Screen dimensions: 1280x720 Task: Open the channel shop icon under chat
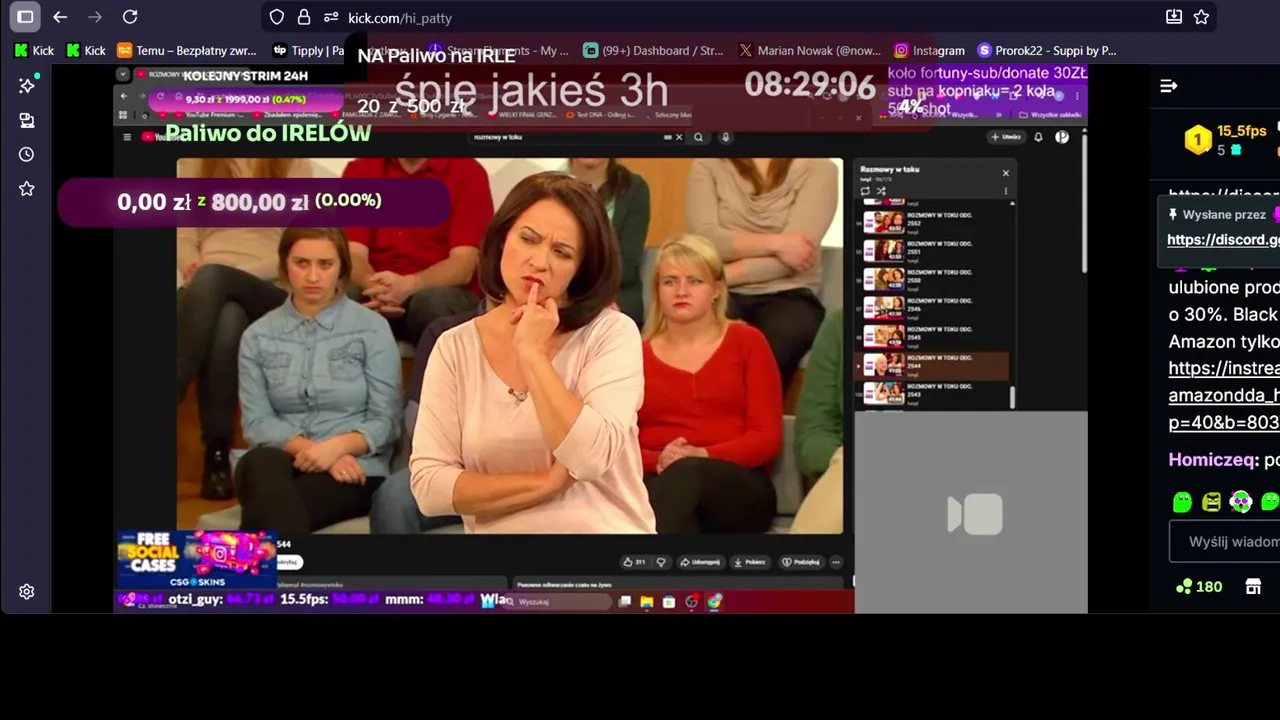coord(1253,587)
